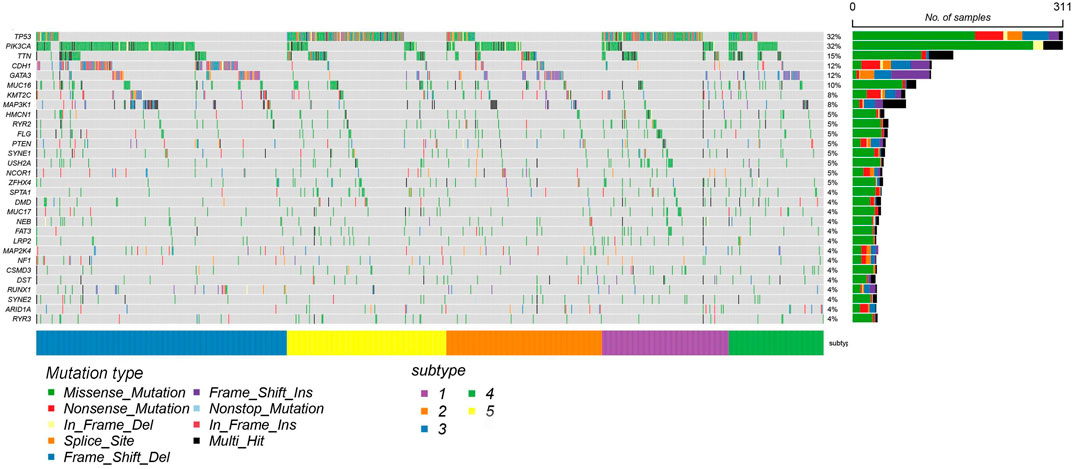Select the green segment of the subtype annotation bar
This screenshot has width=1072, height=469.
(776, 343)
